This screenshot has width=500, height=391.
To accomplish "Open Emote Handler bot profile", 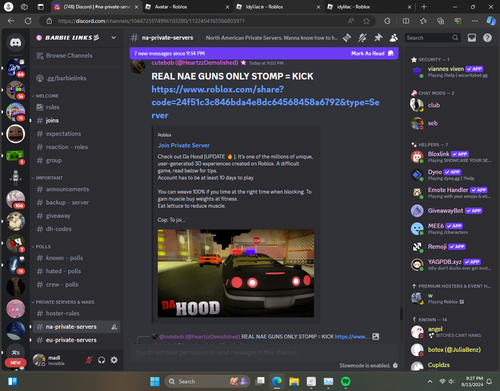I will 451,192.
